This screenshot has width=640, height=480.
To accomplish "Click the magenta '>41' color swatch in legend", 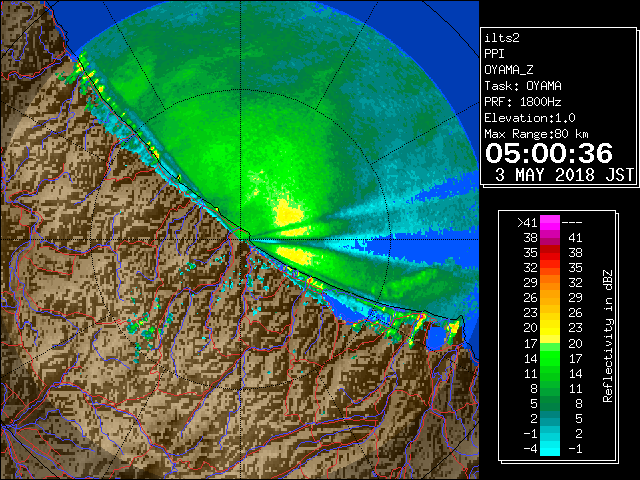I will click(x=550, y=222).
